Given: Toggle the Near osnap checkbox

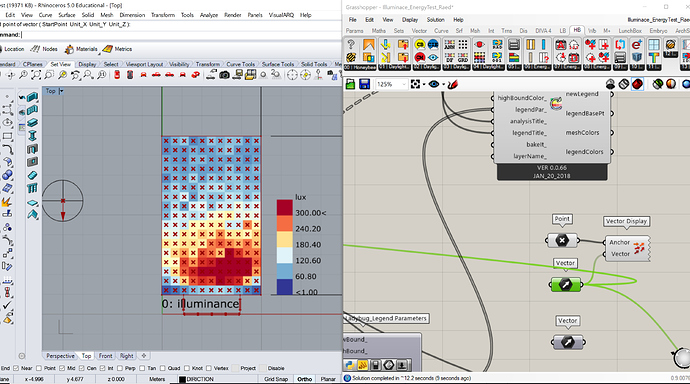Looking at the screenshot, I should click(16, 368).
